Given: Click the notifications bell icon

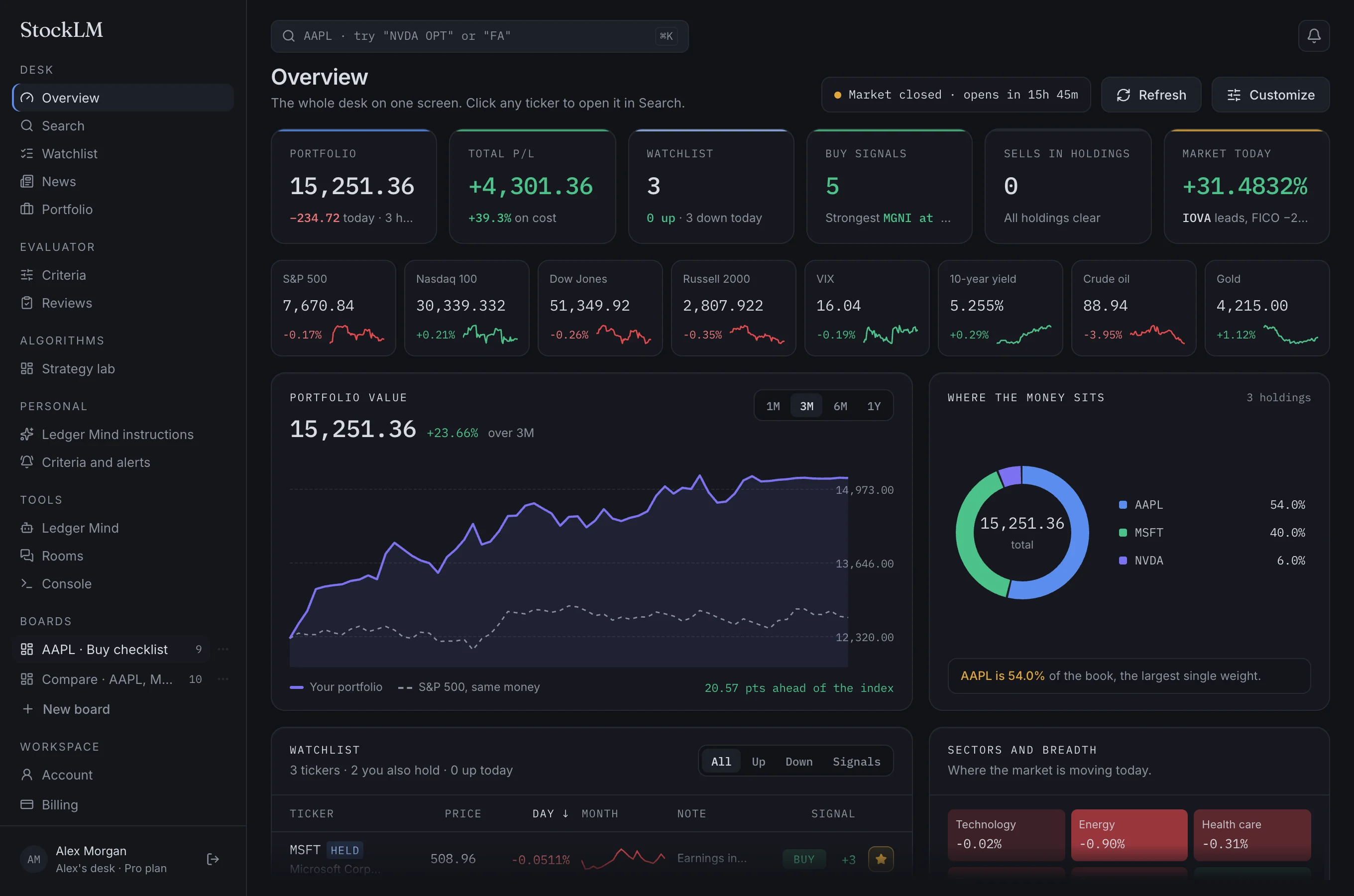Looking at the screenshot, I should (x=1314, y=36).
